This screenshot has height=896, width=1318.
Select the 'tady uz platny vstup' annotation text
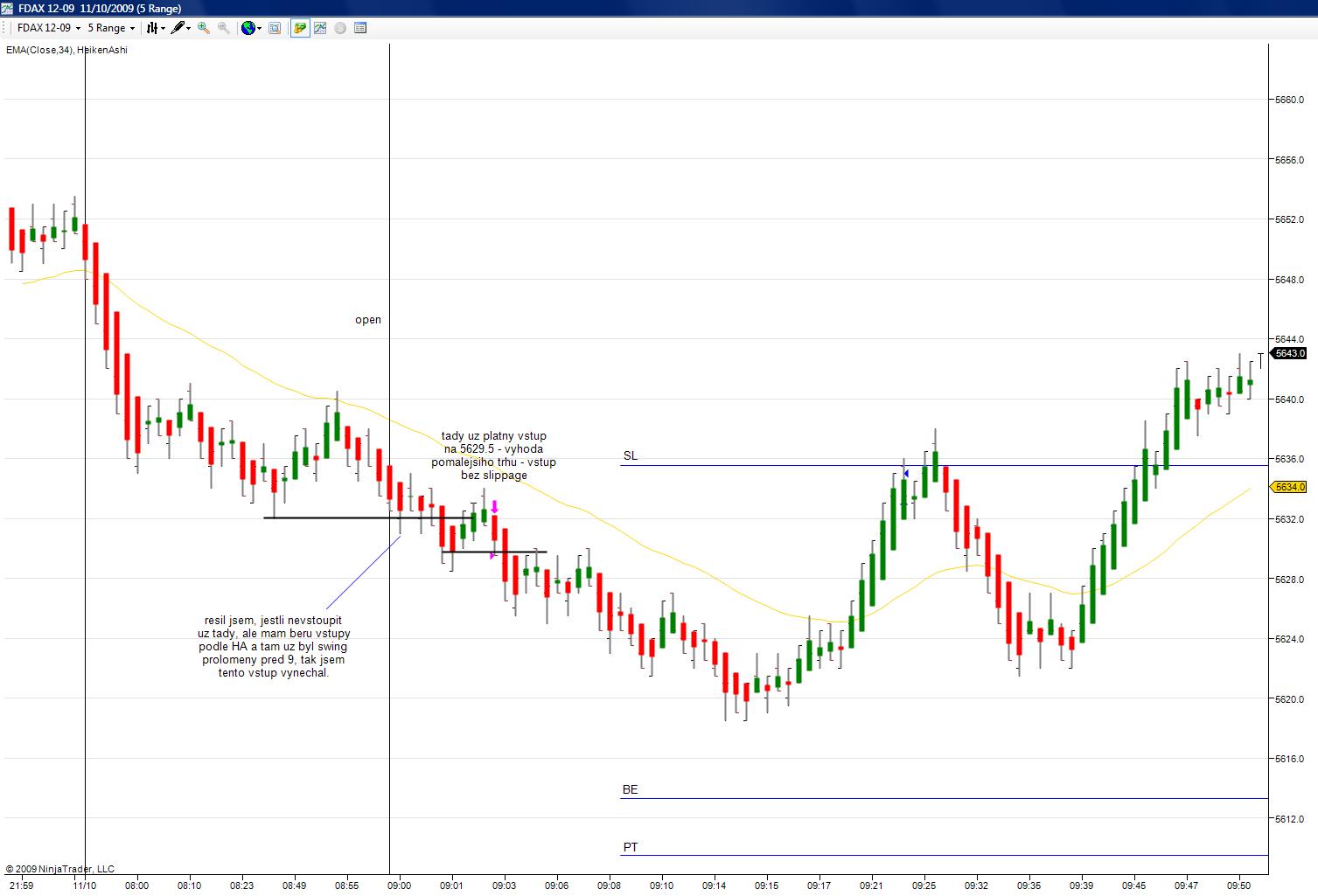tap(494, 455)
